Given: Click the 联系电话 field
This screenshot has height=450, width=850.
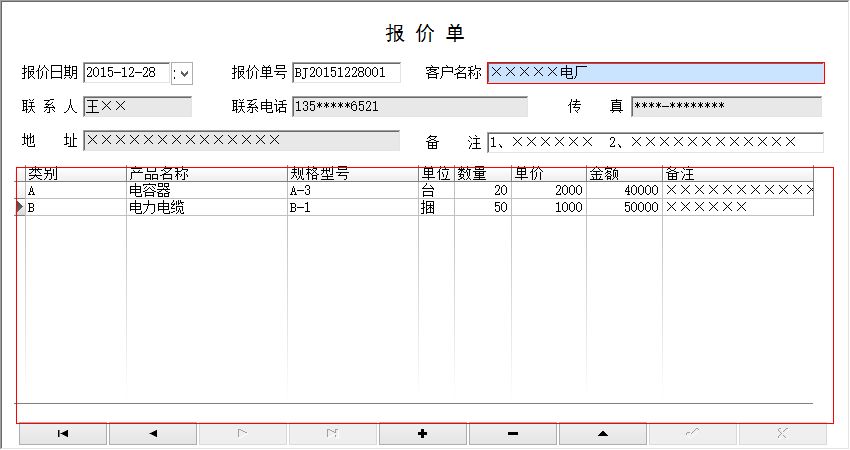Looking at the screenshot, I should 410,107.
